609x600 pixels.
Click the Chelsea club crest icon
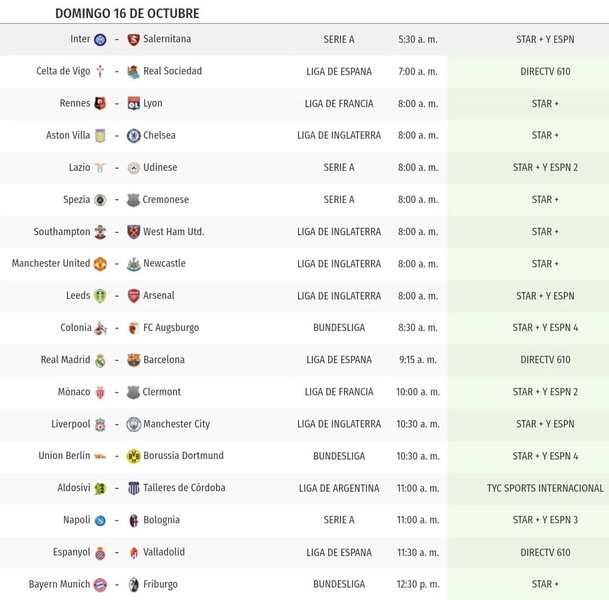tap(133, 136)
